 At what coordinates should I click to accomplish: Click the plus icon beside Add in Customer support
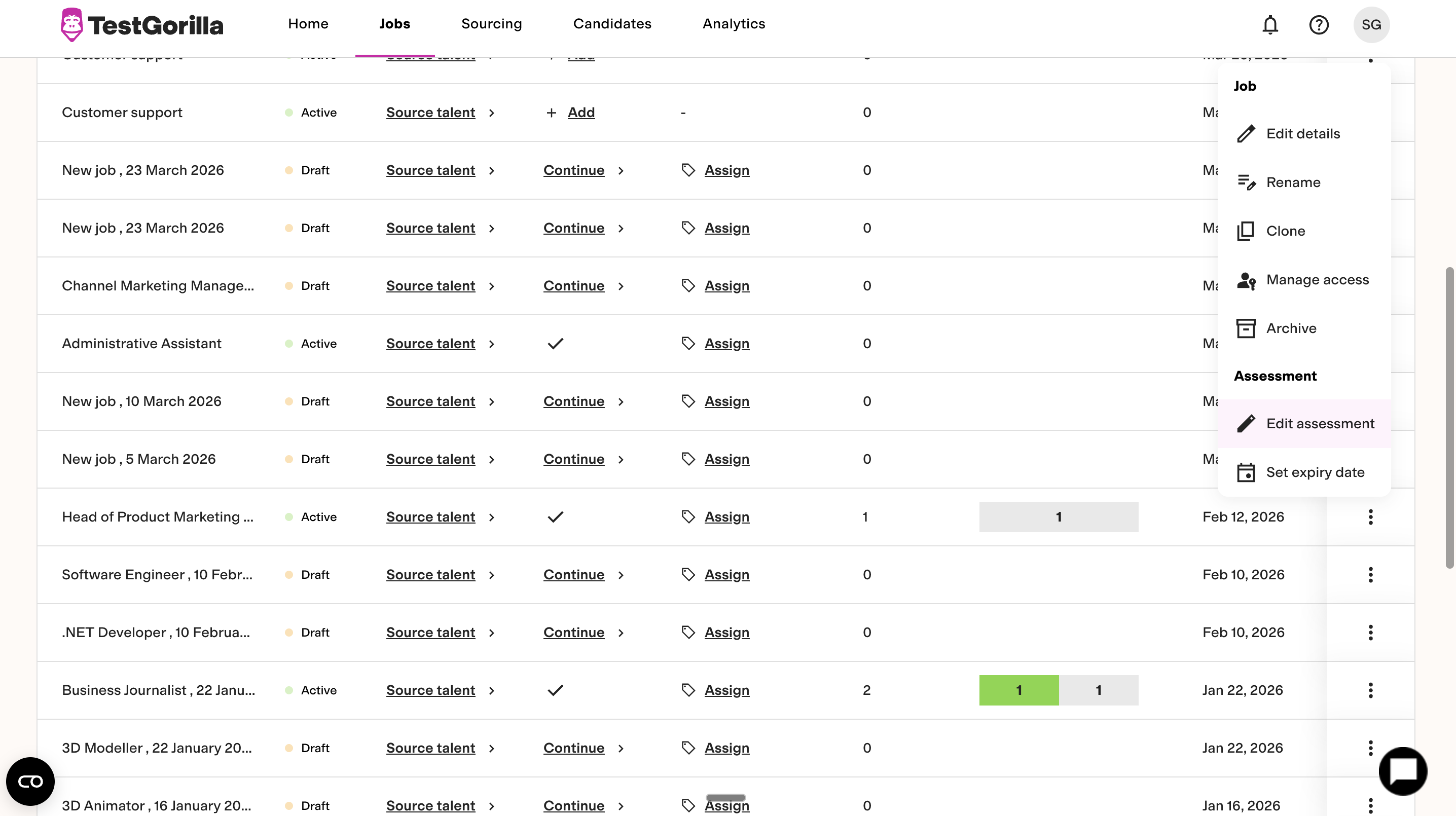pos(551,113)
